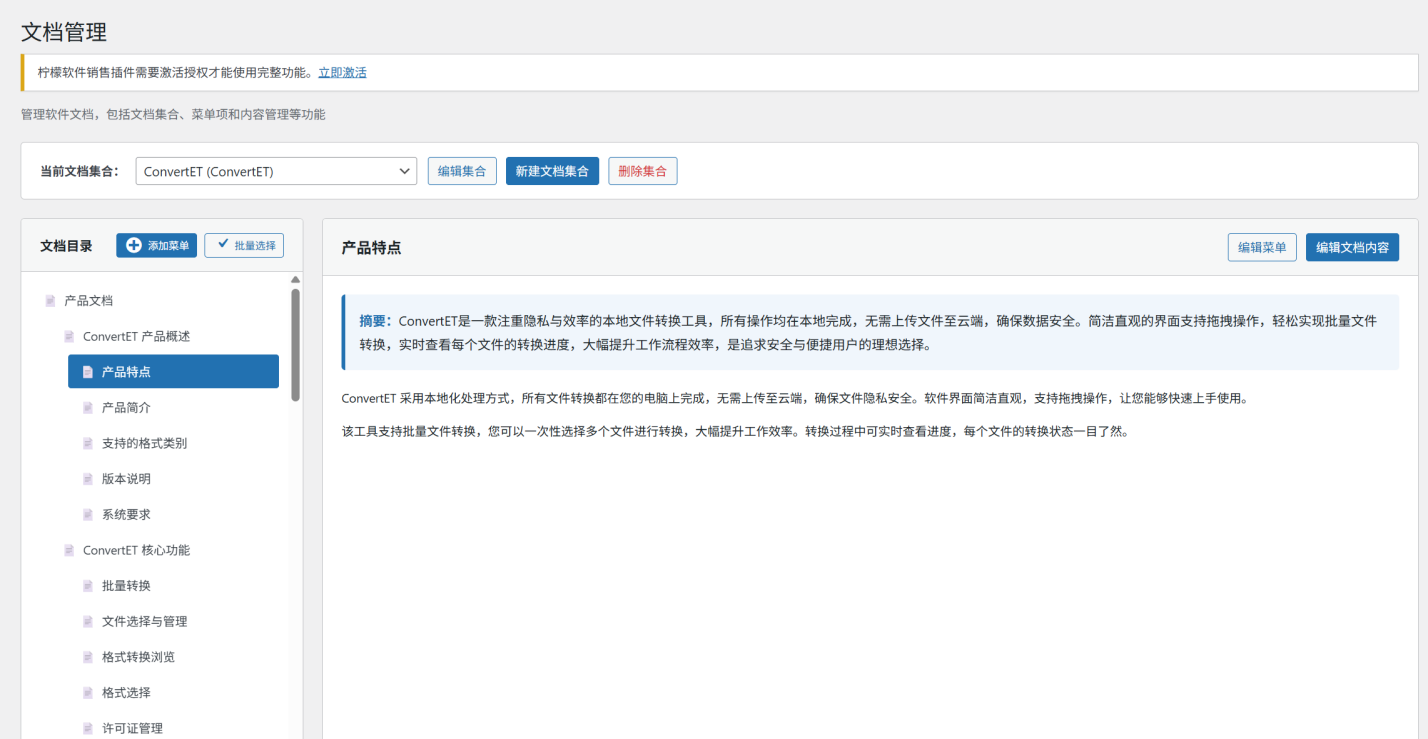This screenshot has width=1428, height=739.
Task: Click the 立即激活 activation link
Action: pyautogui.click(x=342, y=72)
